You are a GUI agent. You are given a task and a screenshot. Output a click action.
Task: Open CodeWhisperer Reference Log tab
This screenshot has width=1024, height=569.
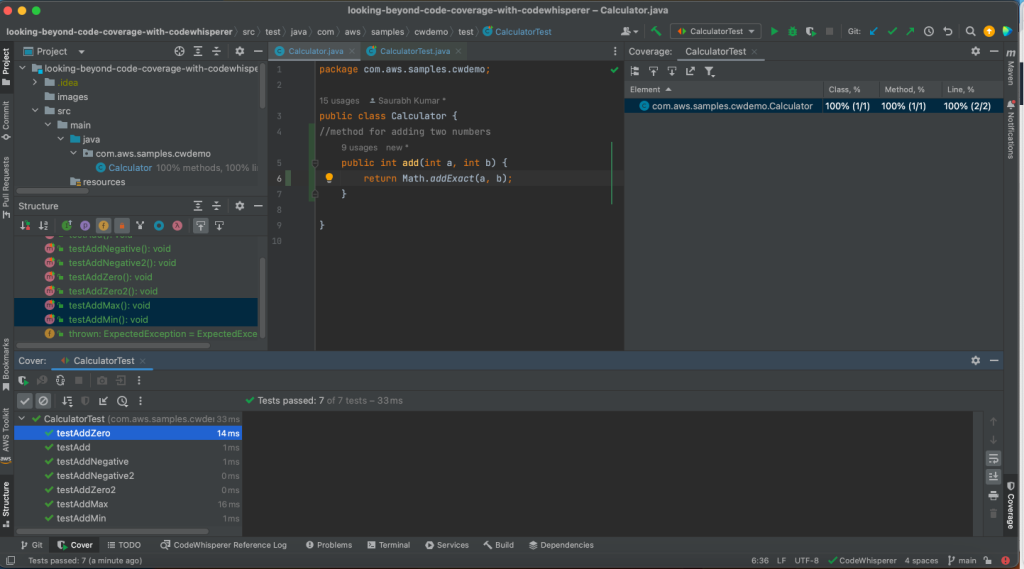(x=223, y=545)
